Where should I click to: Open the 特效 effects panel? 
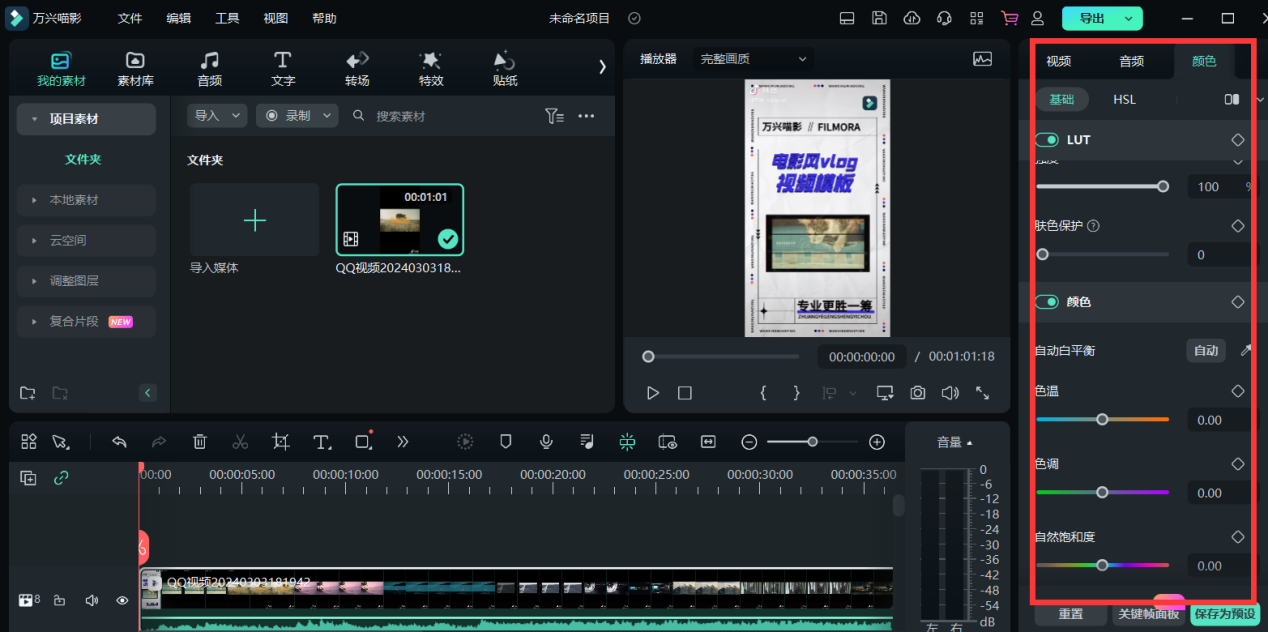(x=431, y=68)
